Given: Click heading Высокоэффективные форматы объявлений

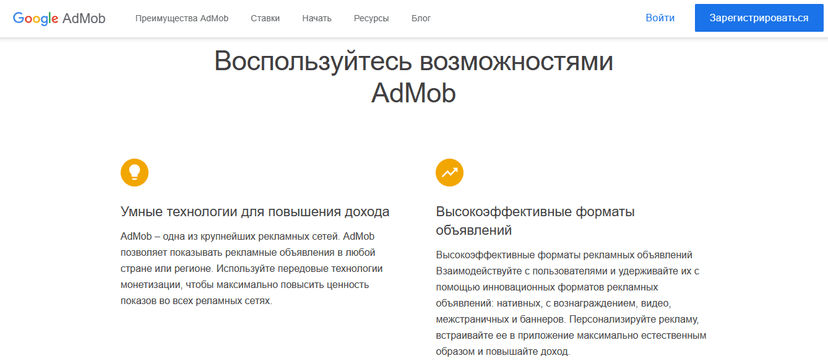Looking at the screenshot, I should pyautogui.click(x=535, y=221).
